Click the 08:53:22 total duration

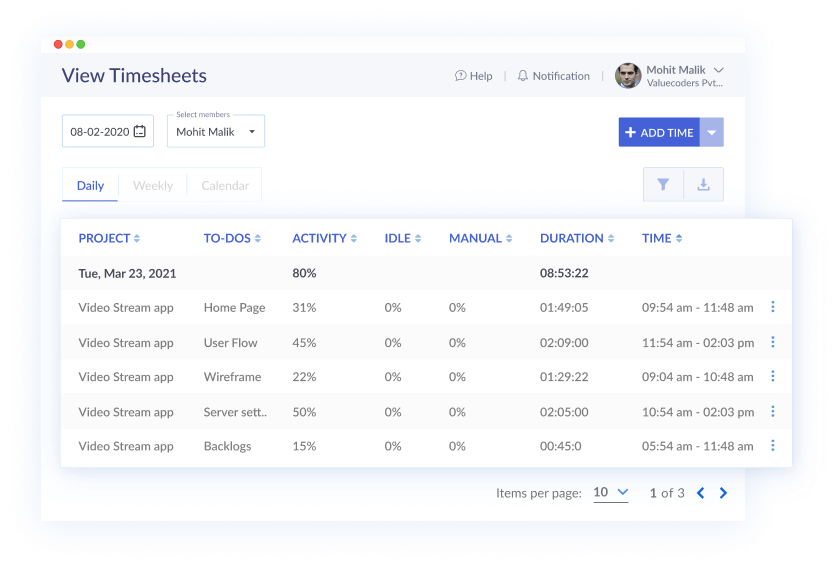(x=564, y=273)
